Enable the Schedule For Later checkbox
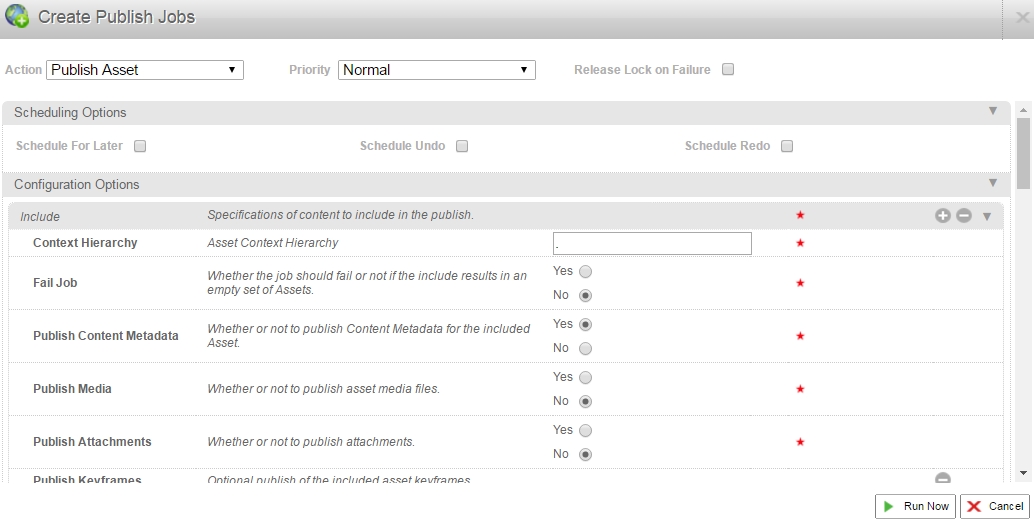1034x523 pixels. (140, 146)
